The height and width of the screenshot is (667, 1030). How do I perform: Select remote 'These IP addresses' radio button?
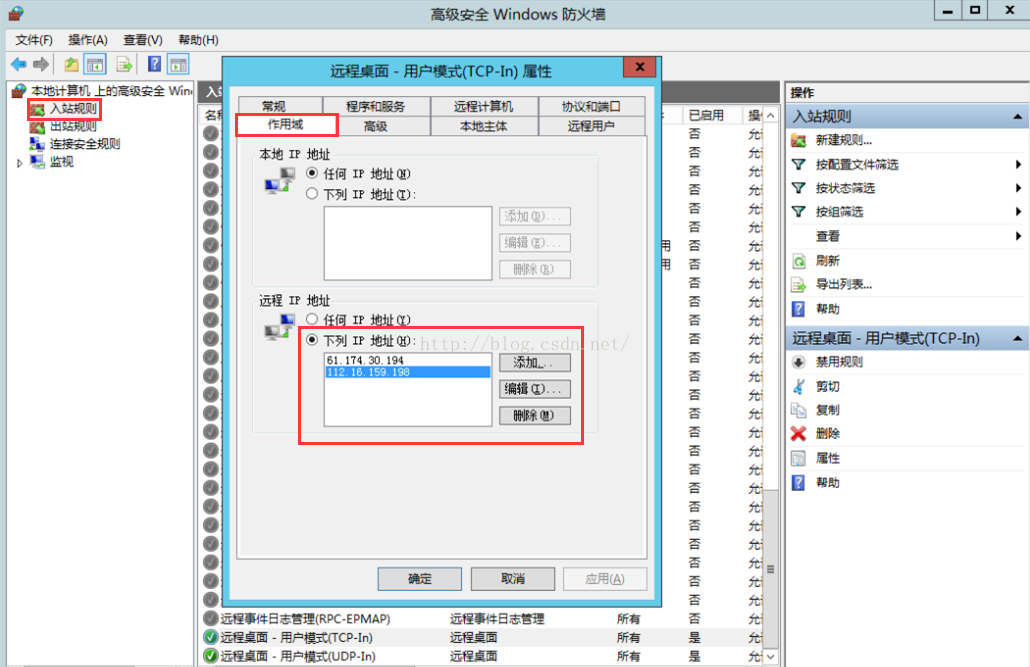point(312,340)
